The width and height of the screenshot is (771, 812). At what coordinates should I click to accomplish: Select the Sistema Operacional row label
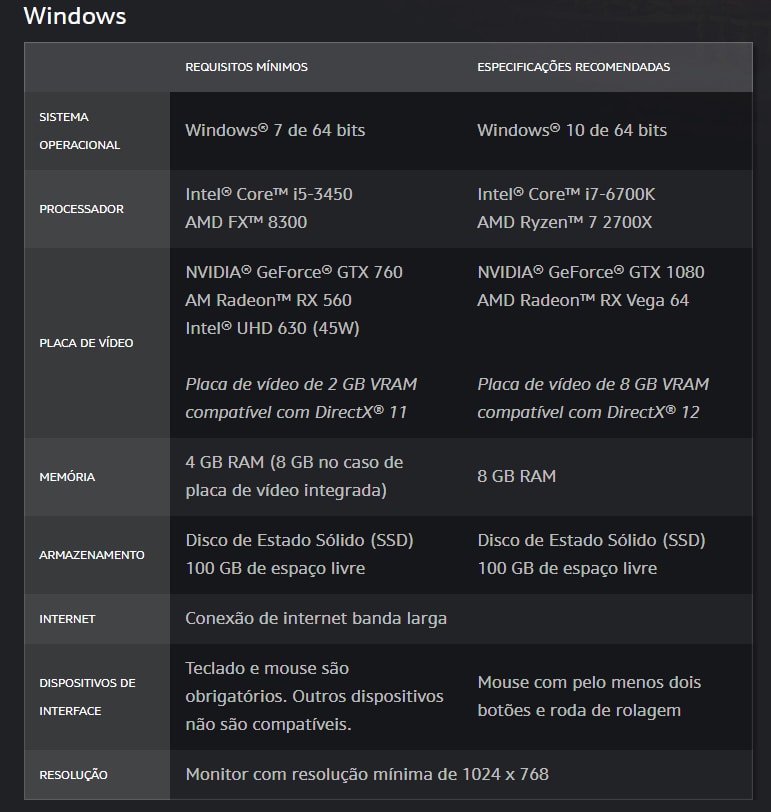(79, 131)
